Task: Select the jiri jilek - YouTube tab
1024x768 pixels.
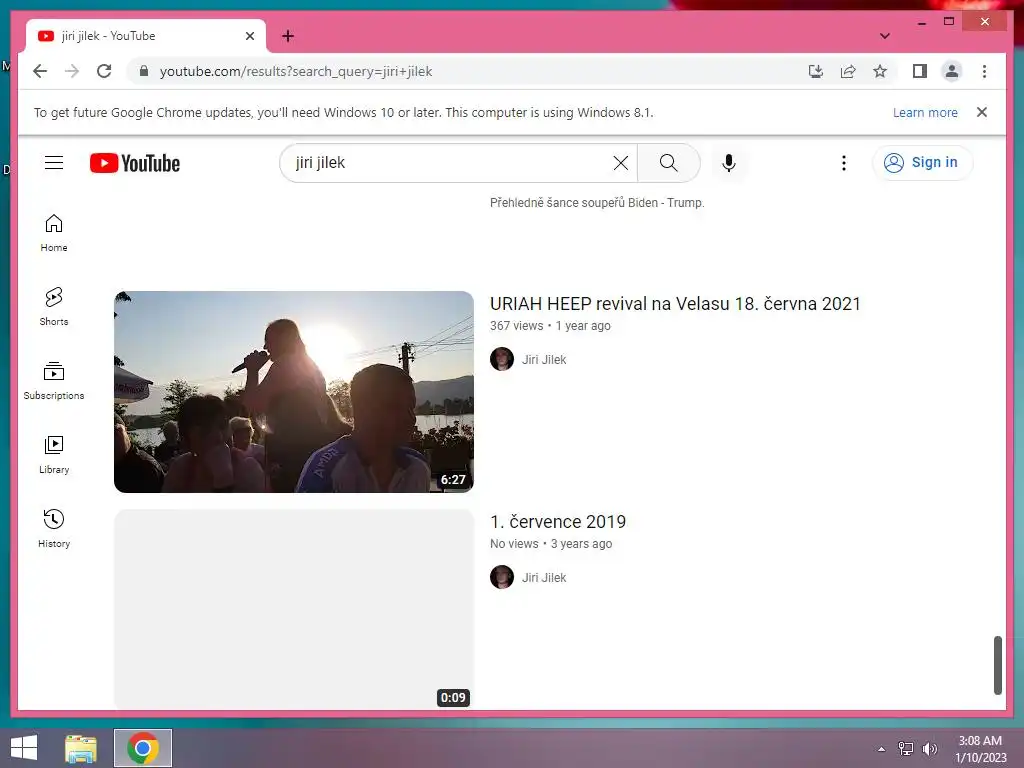Action: coord(146,36)
